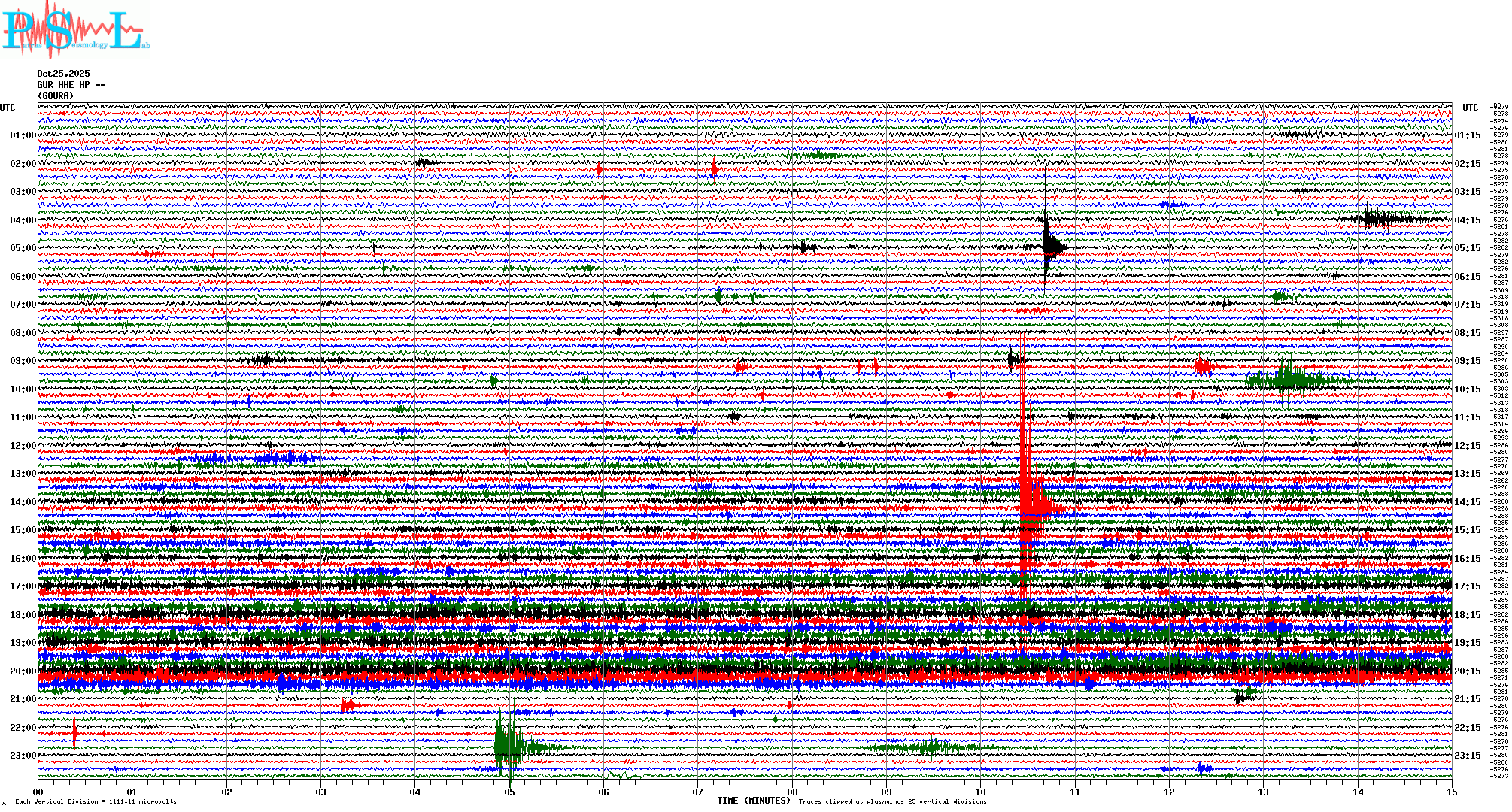Click the Each Vertical Division microvolts note
Viewport: 1512px width, 812px height.
coord(96,801)
